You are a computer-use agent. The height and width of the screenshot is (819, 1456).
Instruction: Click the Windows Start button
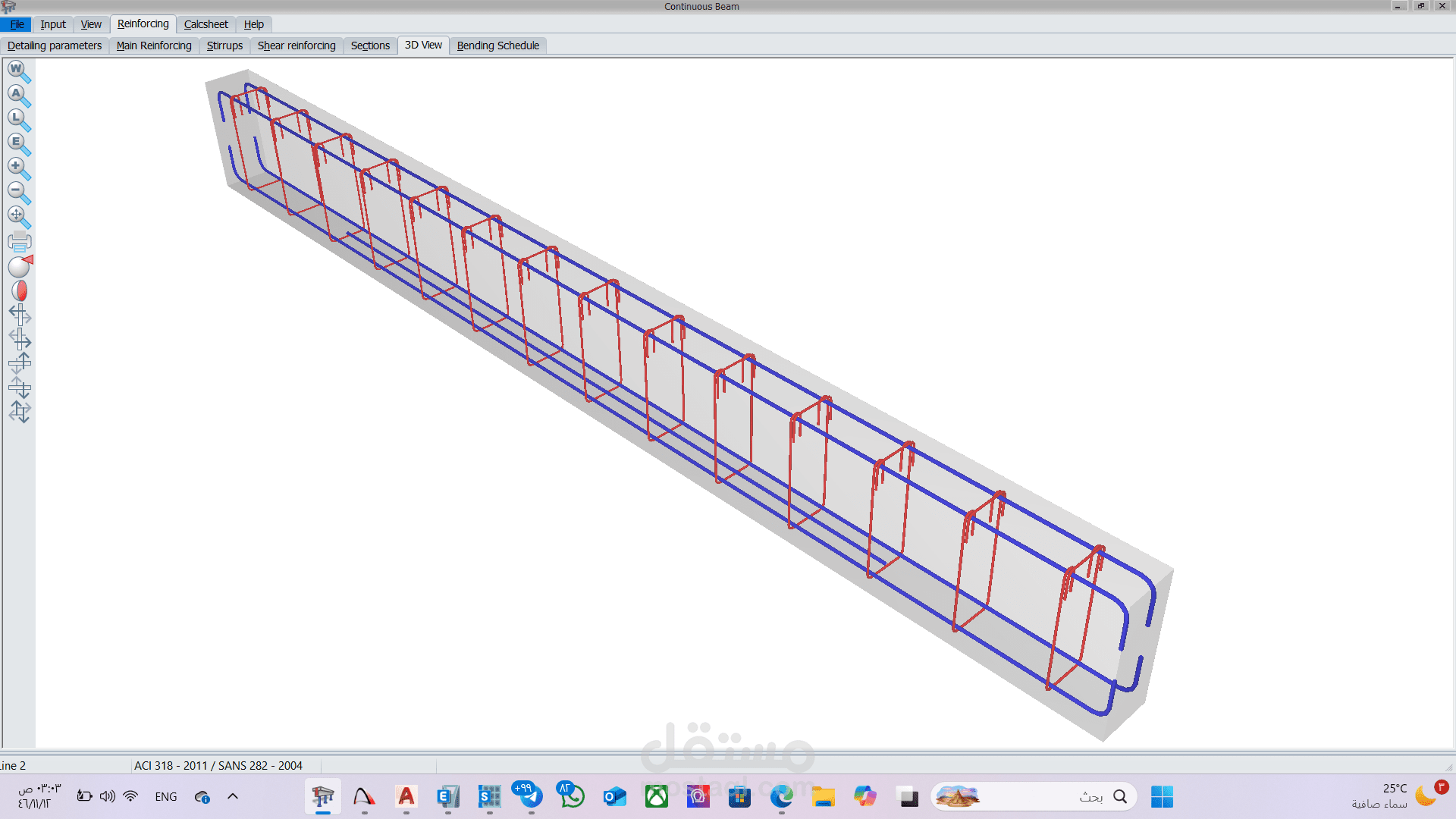[x=1161, y=796]
